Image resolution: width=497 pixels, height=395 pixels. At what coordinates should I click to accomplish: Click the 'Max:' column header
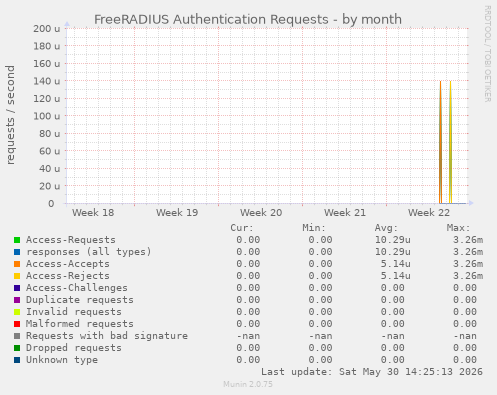click(458, 228)
